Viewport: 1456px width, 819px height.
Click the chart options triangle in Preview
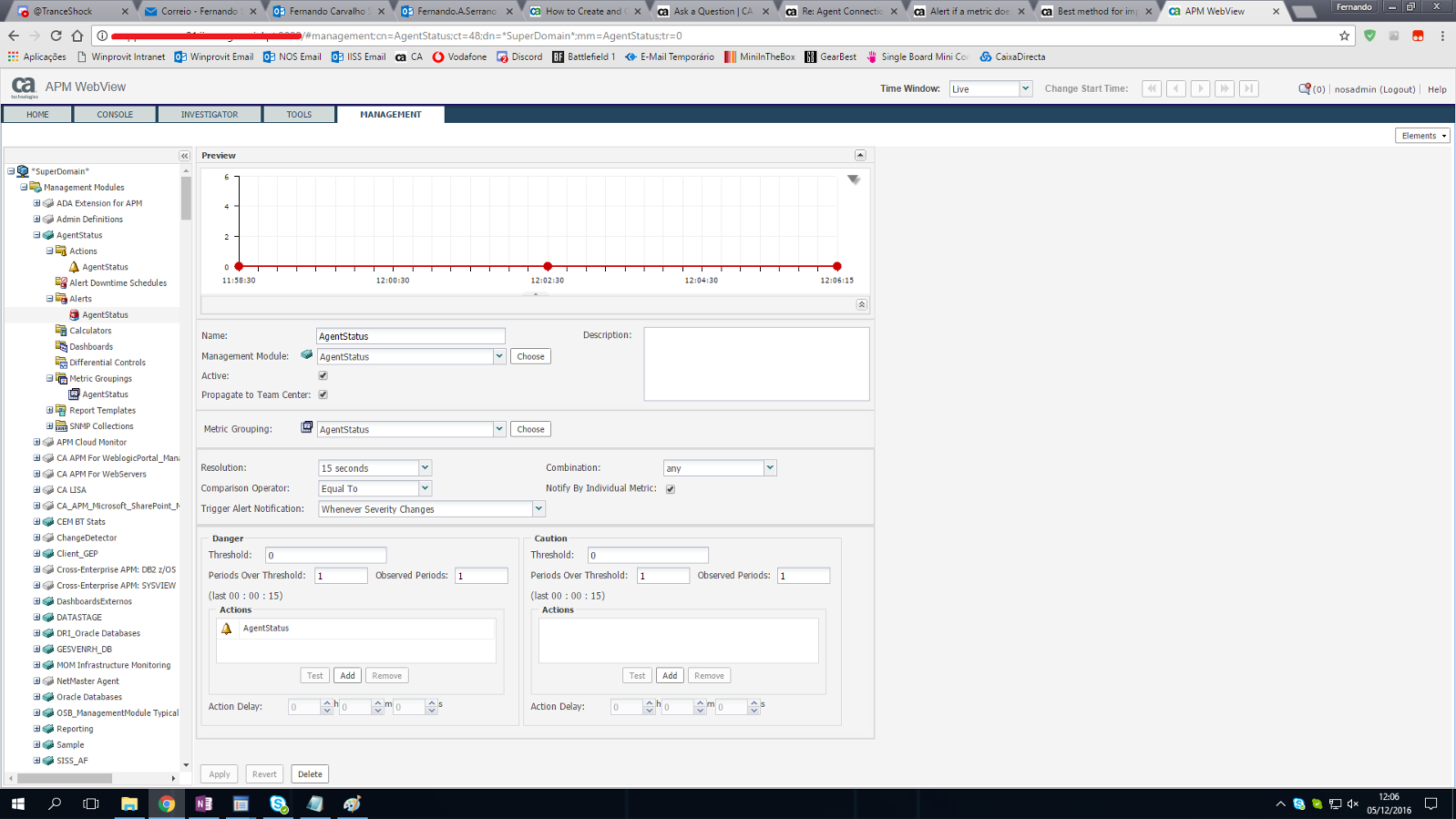click(x=854, y=179)
